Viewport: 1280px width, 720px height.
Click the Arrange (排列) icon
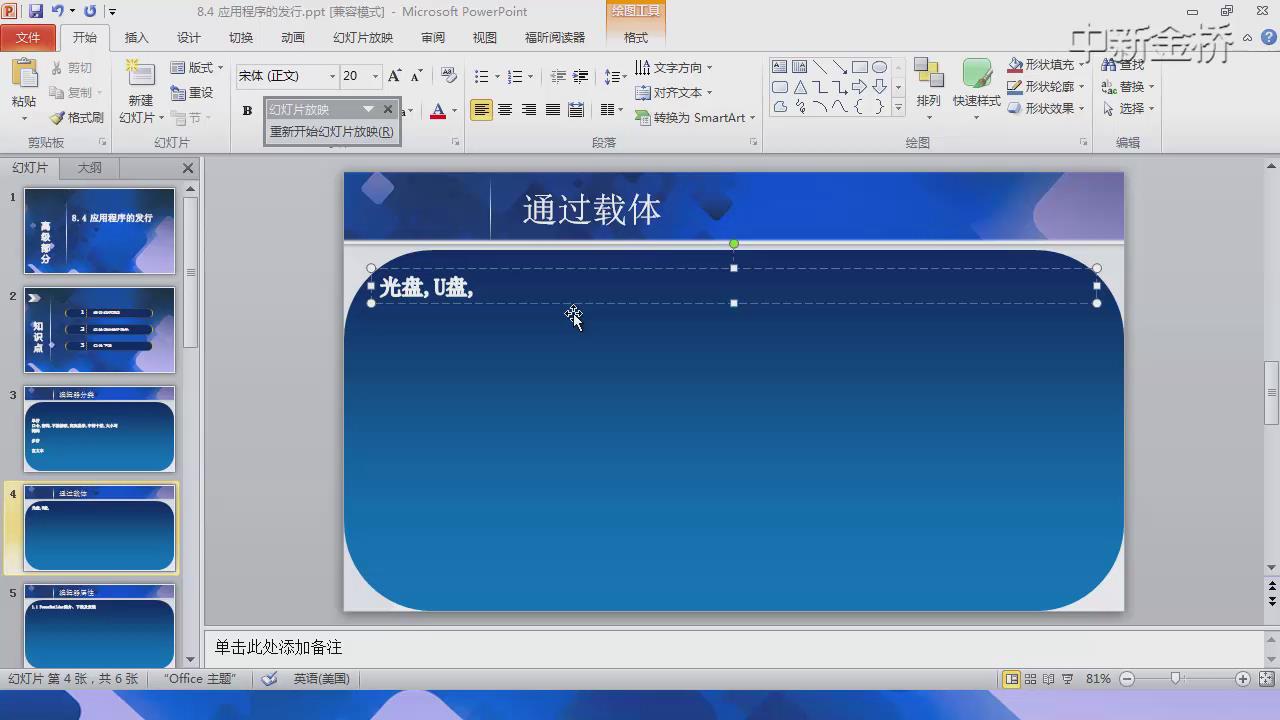pyautogui.click(x=929, y=74)
